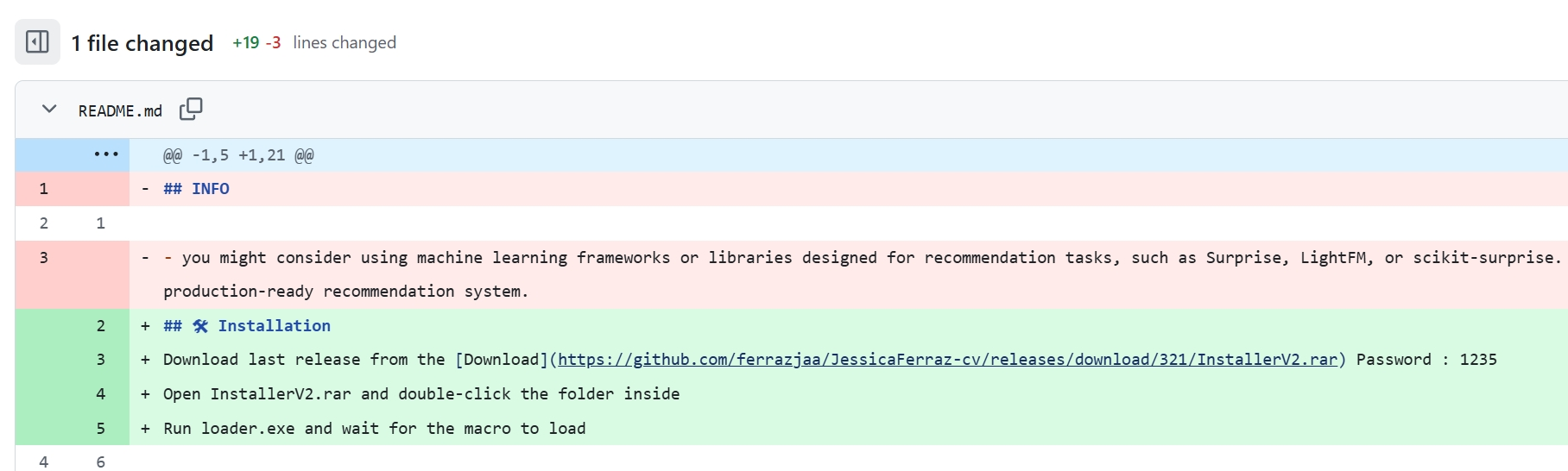Click the wrench emoji in Installation heading
This screenshot has height=471, width=1568.
(x=200, y=326)
